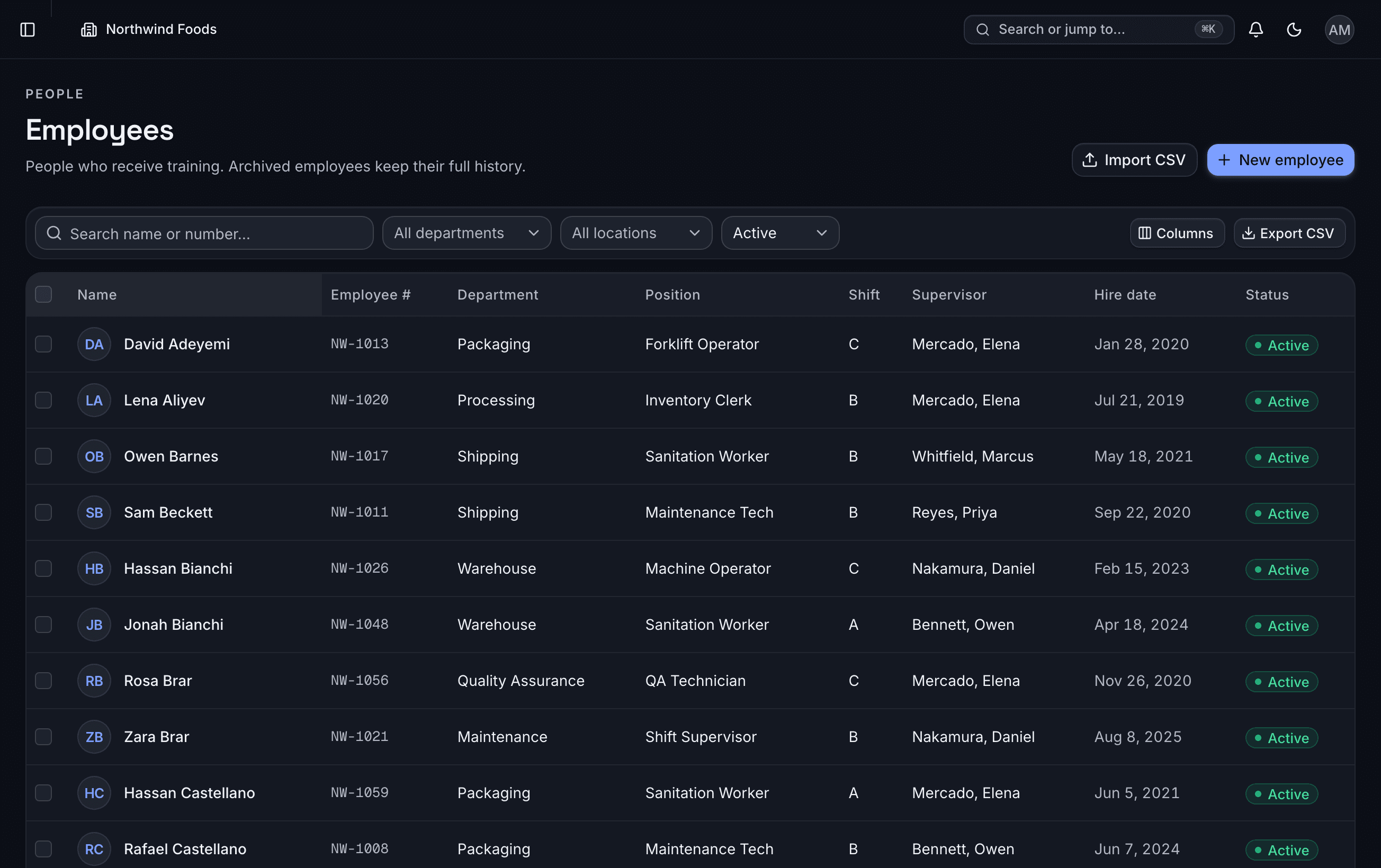Select the Zara Brar row checkbox
Image resolution: width=1381 pixels, height=868 pixels.
coord(43,737)
